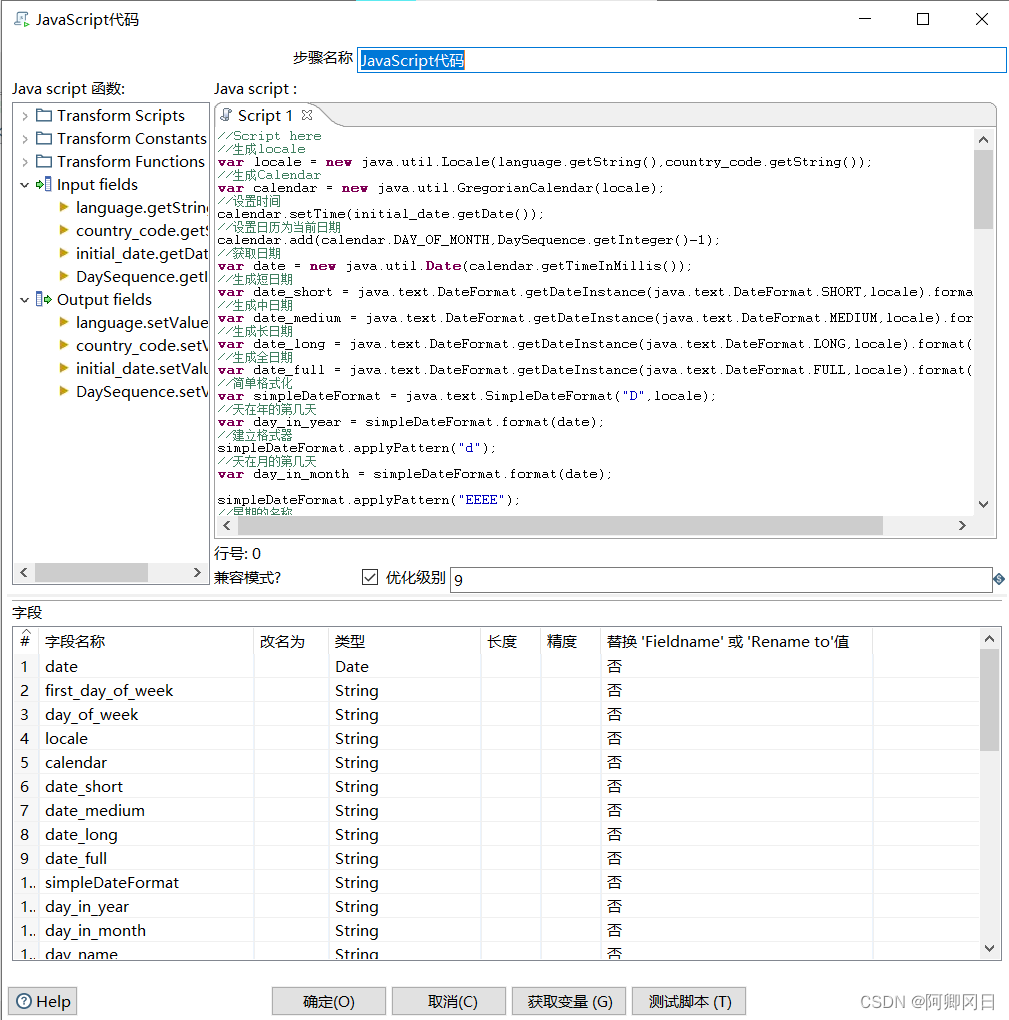
Task: Click the 获取变量 (G) button
Action: (x=569, y=1002)
